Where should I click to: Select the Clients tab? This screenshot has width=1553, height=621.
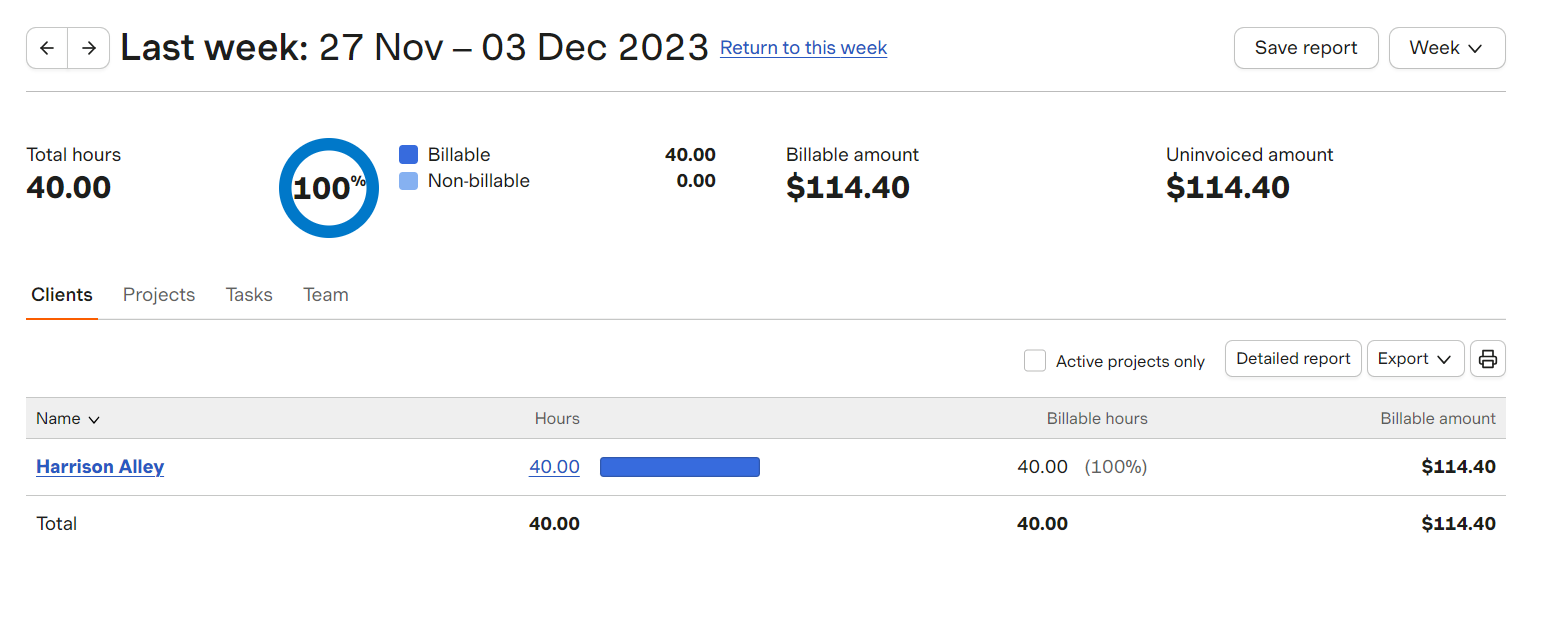click(62, 295)
